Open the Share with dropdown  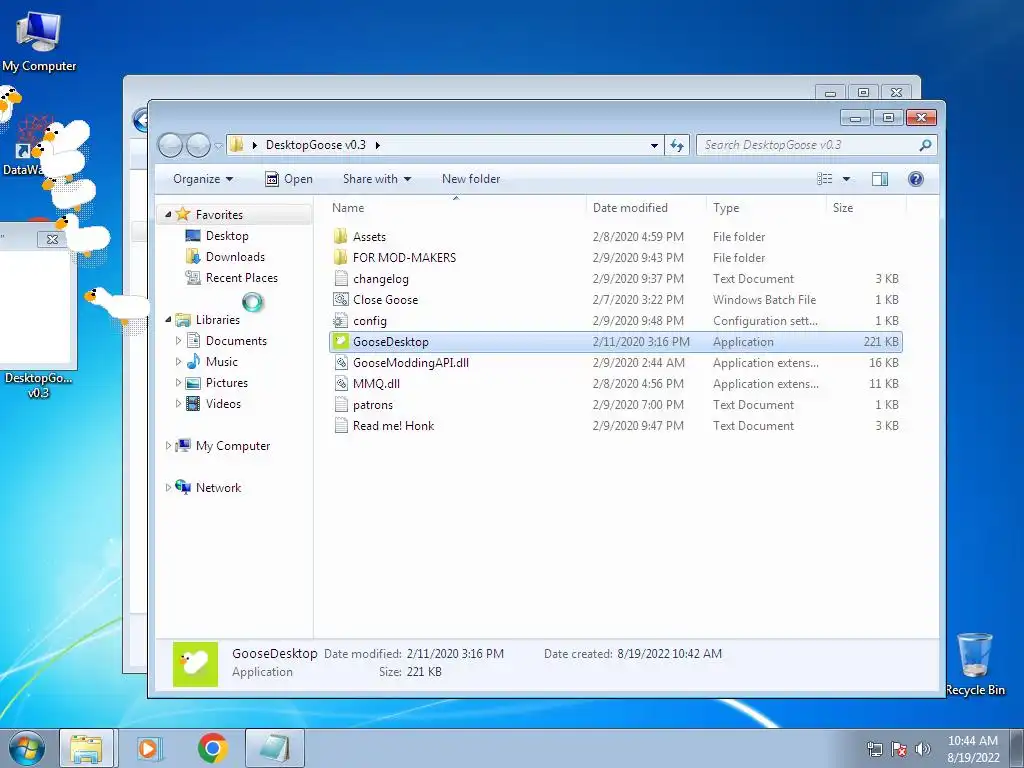[377, 179]
